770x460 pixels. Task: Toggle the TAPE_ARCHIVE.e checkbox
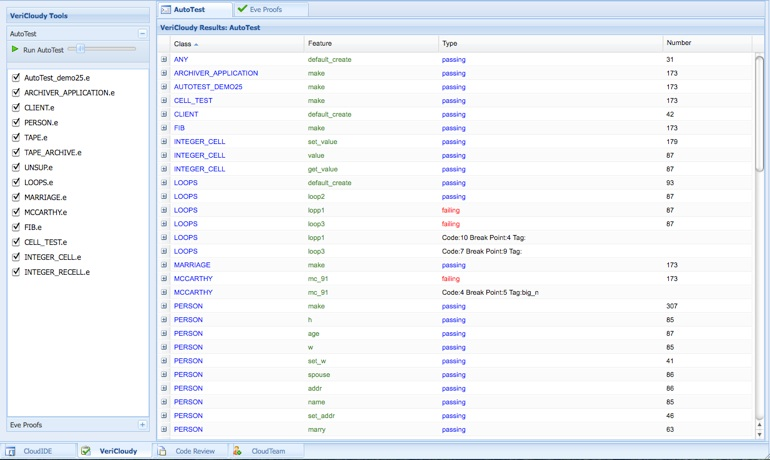tap(16, 152)
